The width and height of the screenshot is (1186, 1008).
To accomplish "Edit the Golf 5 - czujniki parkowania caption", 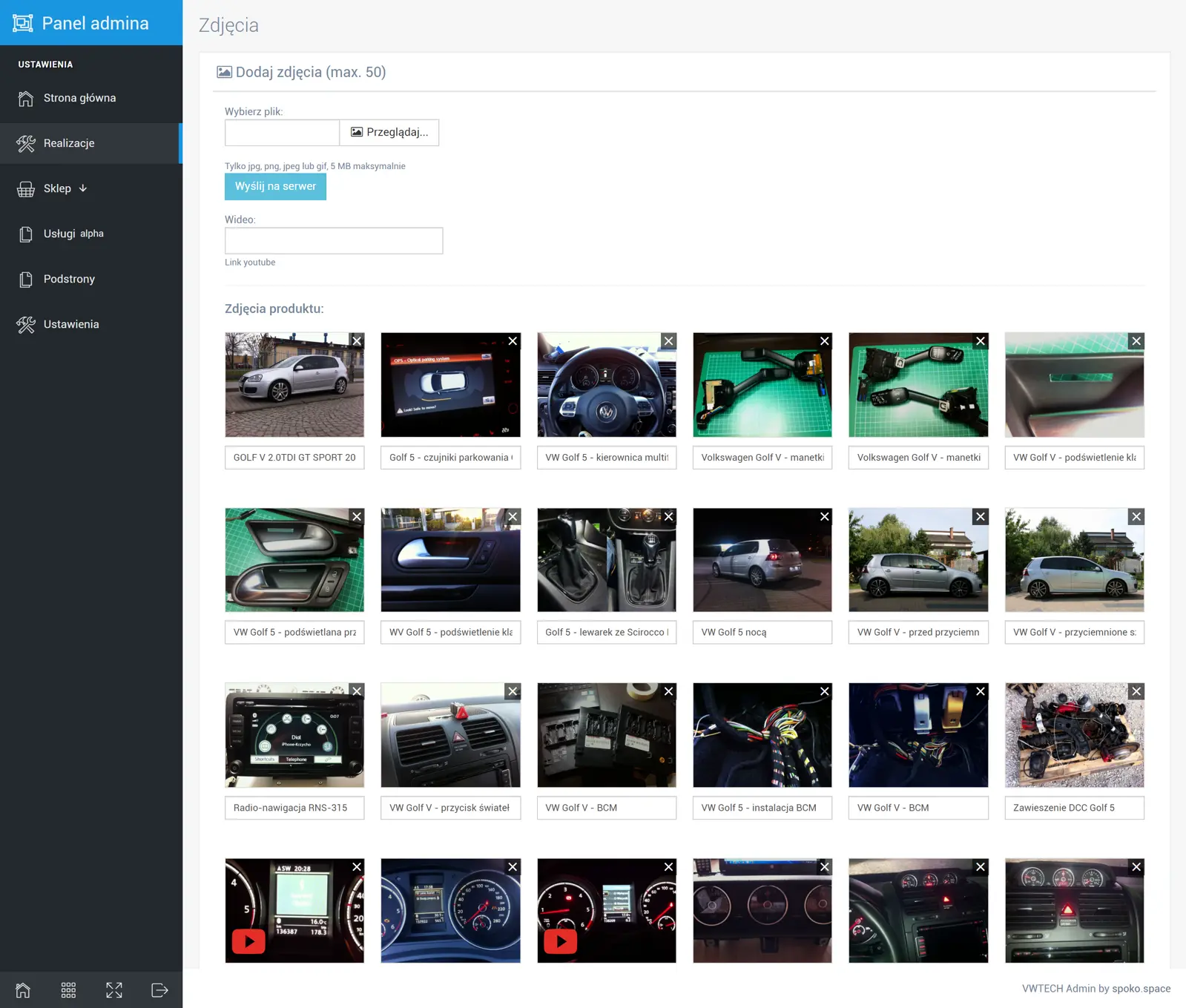I will [x=450, y=458].
